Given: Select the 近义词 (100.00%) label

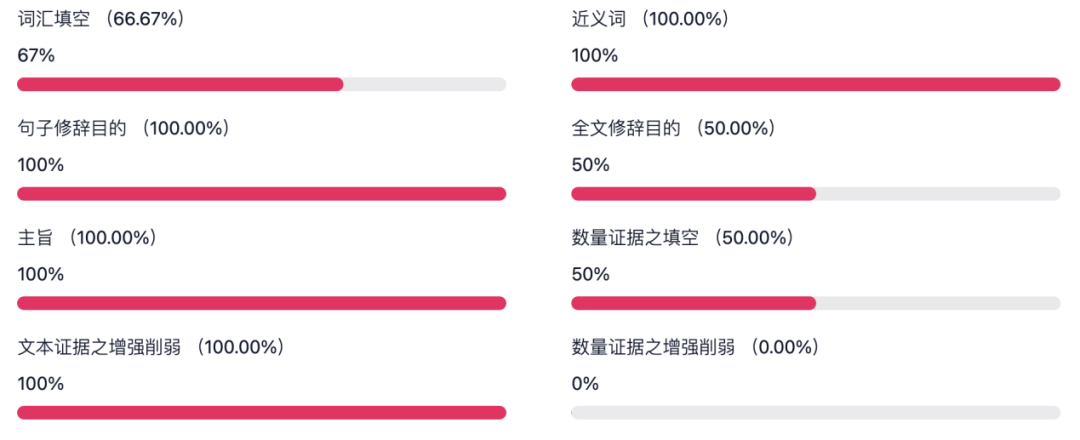Looking at the screenshot, I should (650, 19).
